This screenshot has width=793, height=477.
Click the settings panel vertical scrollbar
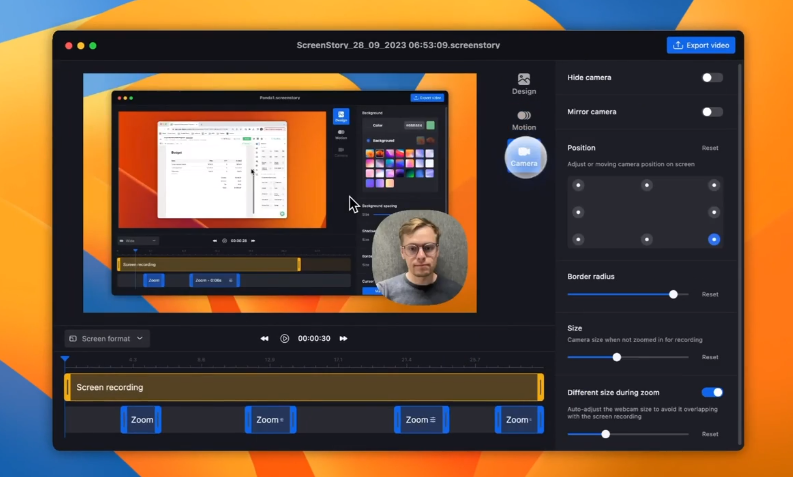point(740,253)
